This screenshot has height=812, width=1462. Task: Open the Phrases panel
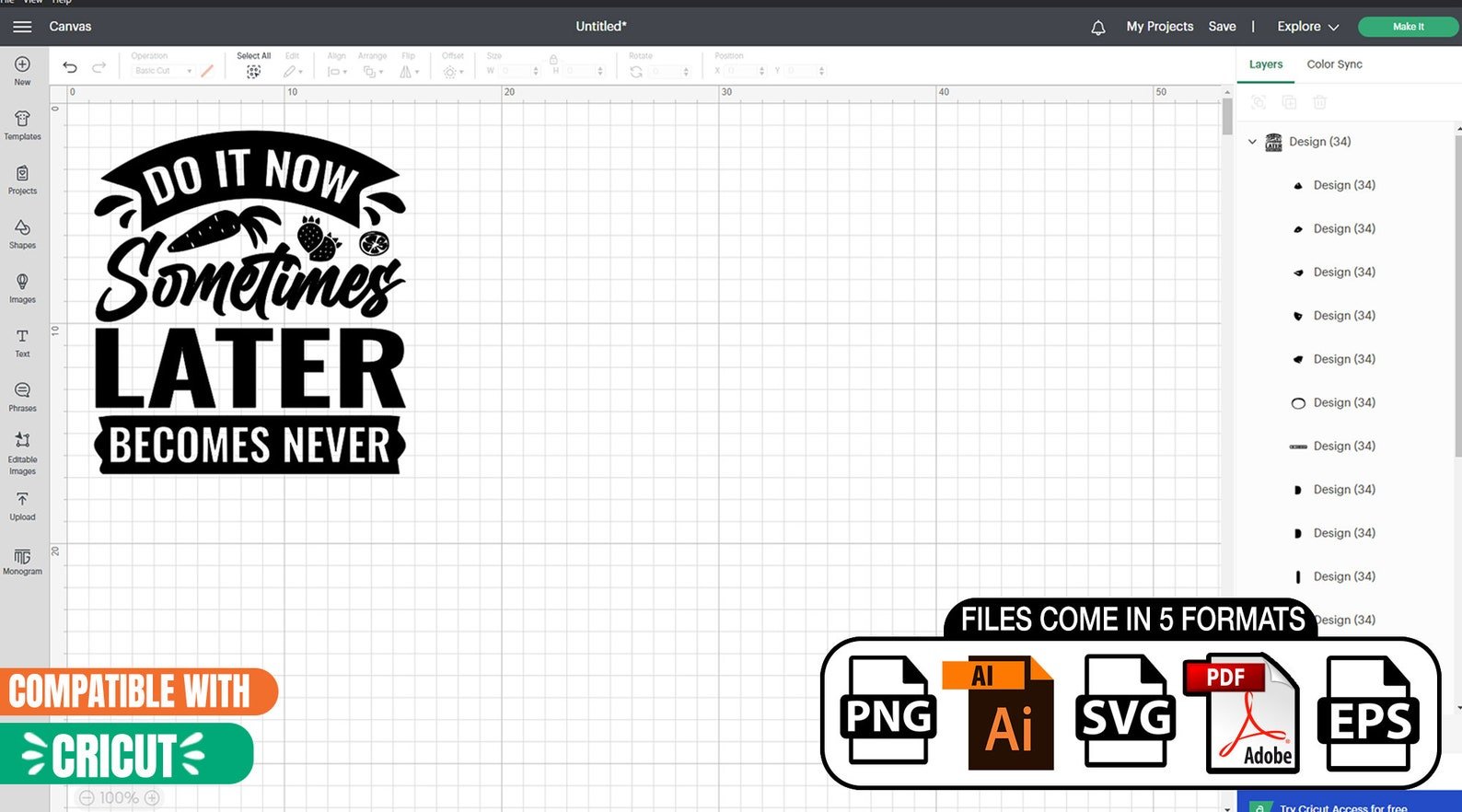22,397
